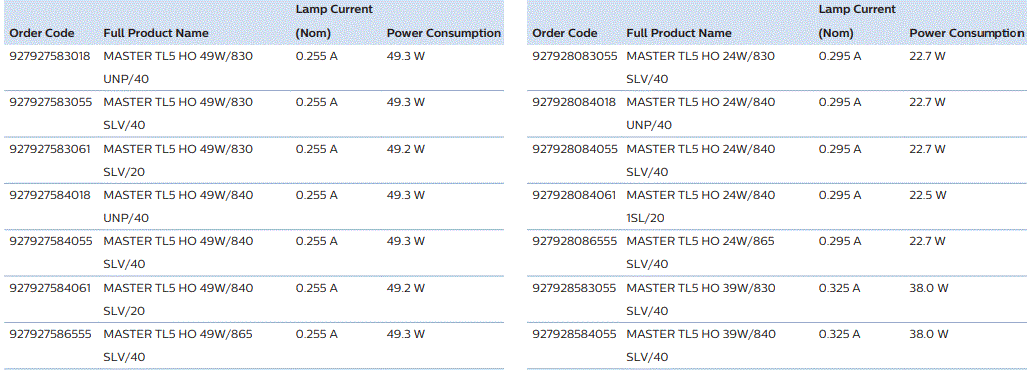This screenshot has height=376, width=1034.
Task: Click order code 927927584055
Action: click(x=50, y=241)
